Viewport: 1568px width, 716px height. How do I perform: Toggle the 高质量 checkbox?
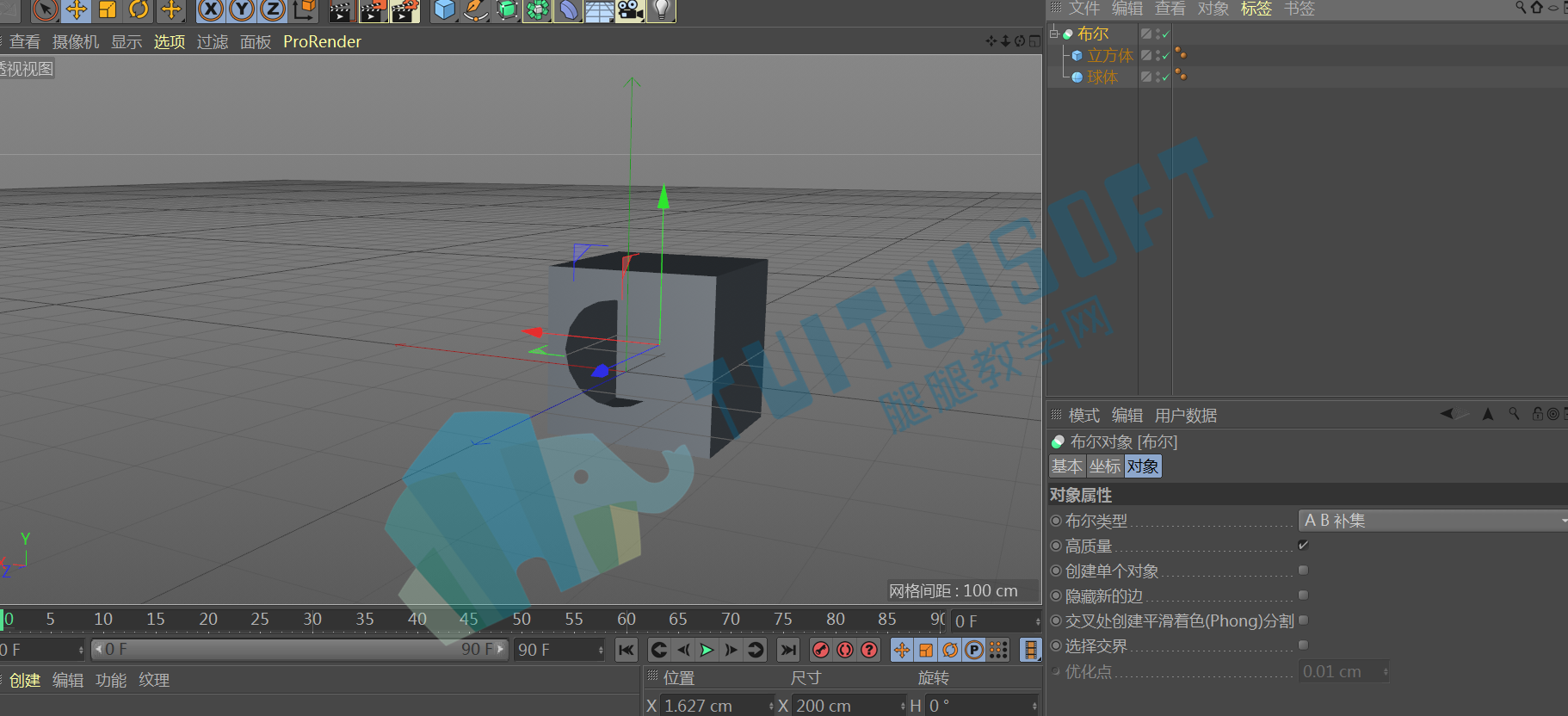coord(1303,545)
